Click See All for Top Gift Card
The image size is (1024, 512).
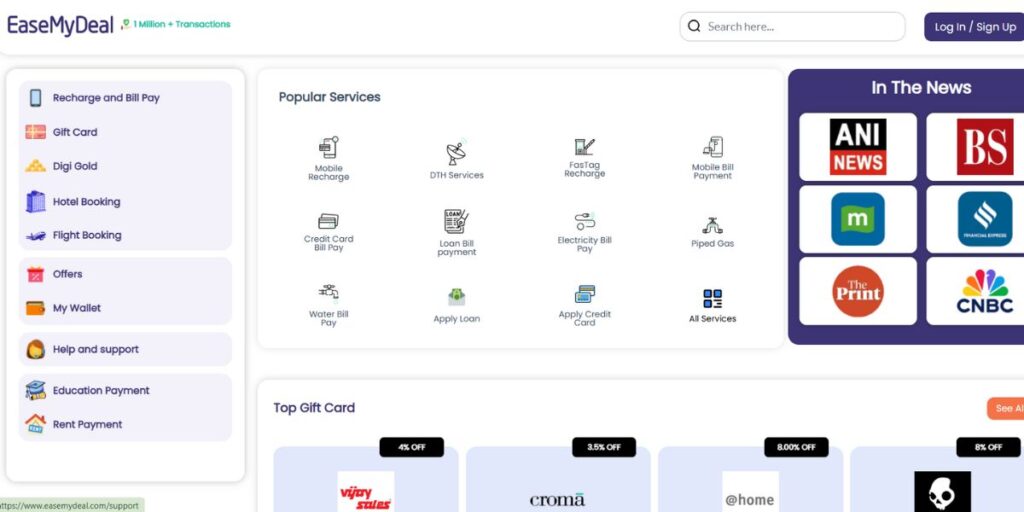click(1006, 408)
